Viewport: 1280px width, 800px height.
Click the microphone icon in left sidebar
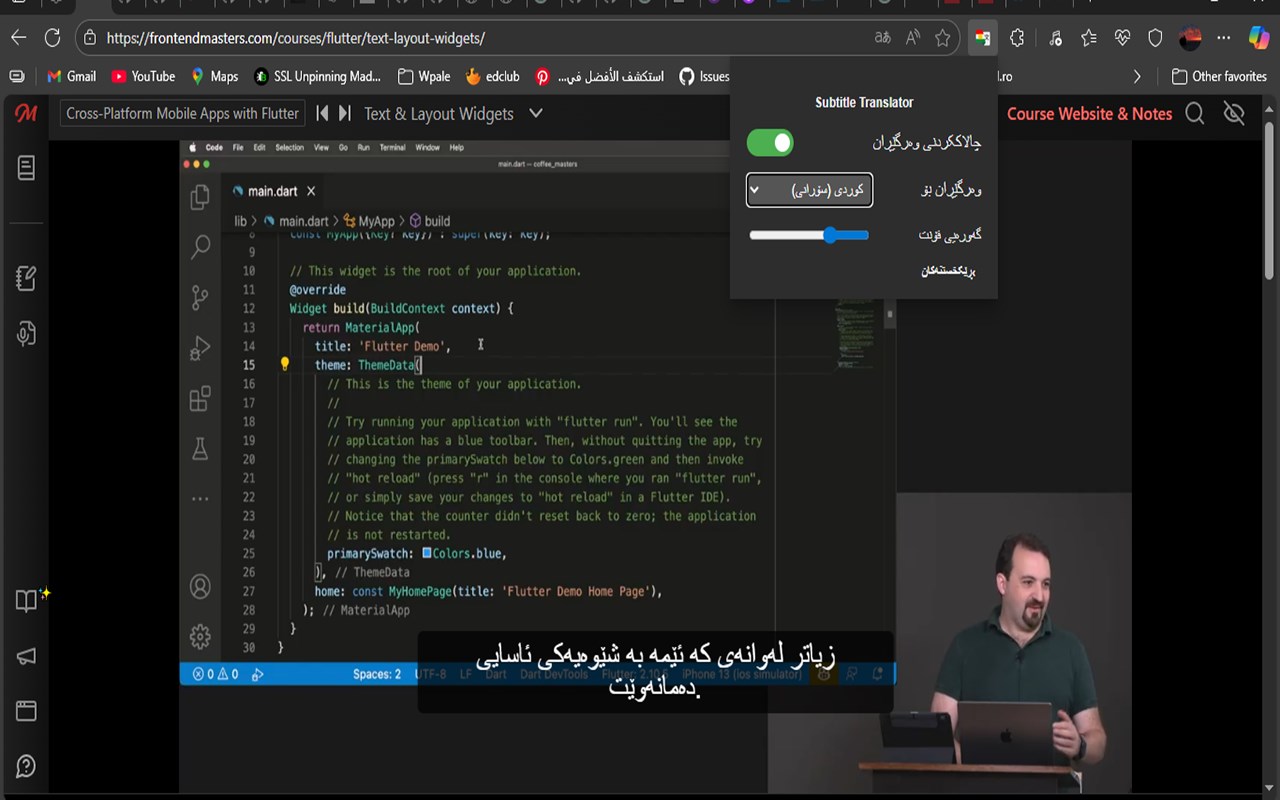pyautogui.click(x=26, y=333)
